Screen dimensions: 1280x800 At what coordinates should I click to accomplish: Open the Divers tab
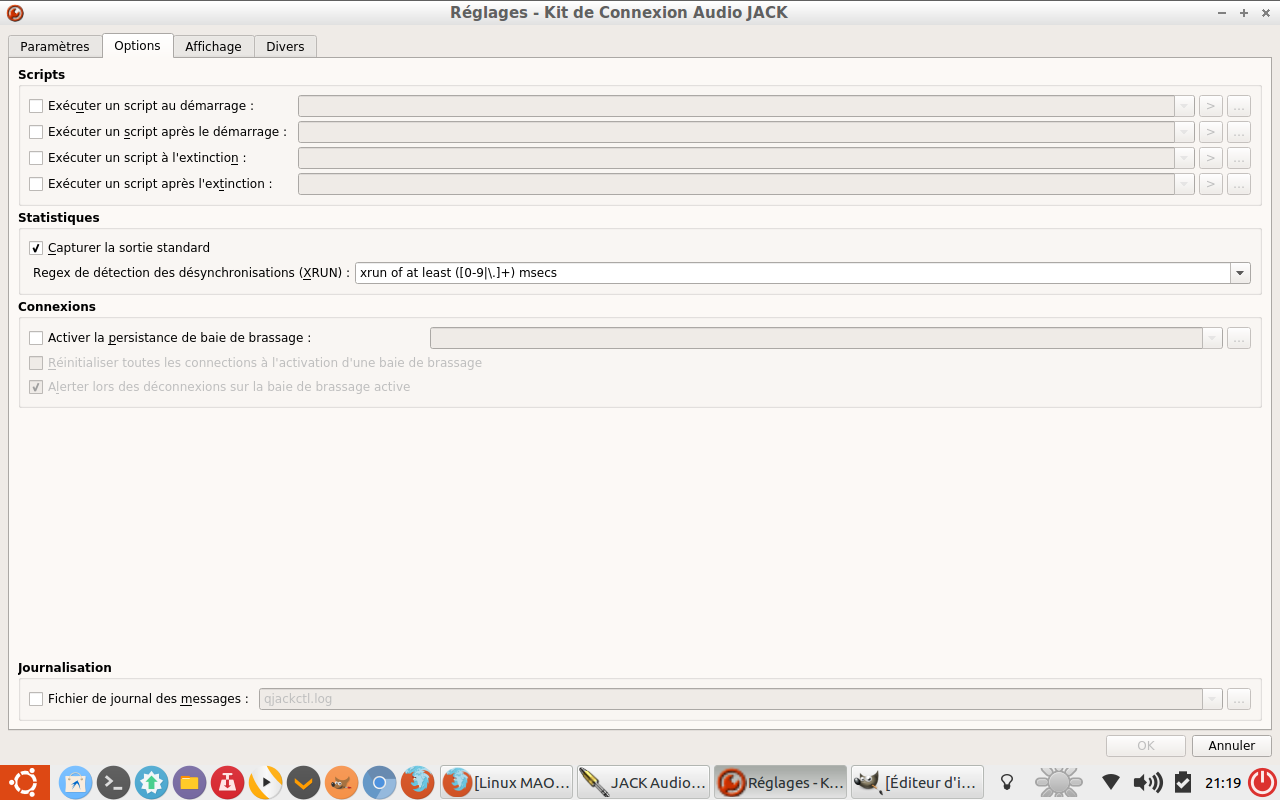click(285, 47)
